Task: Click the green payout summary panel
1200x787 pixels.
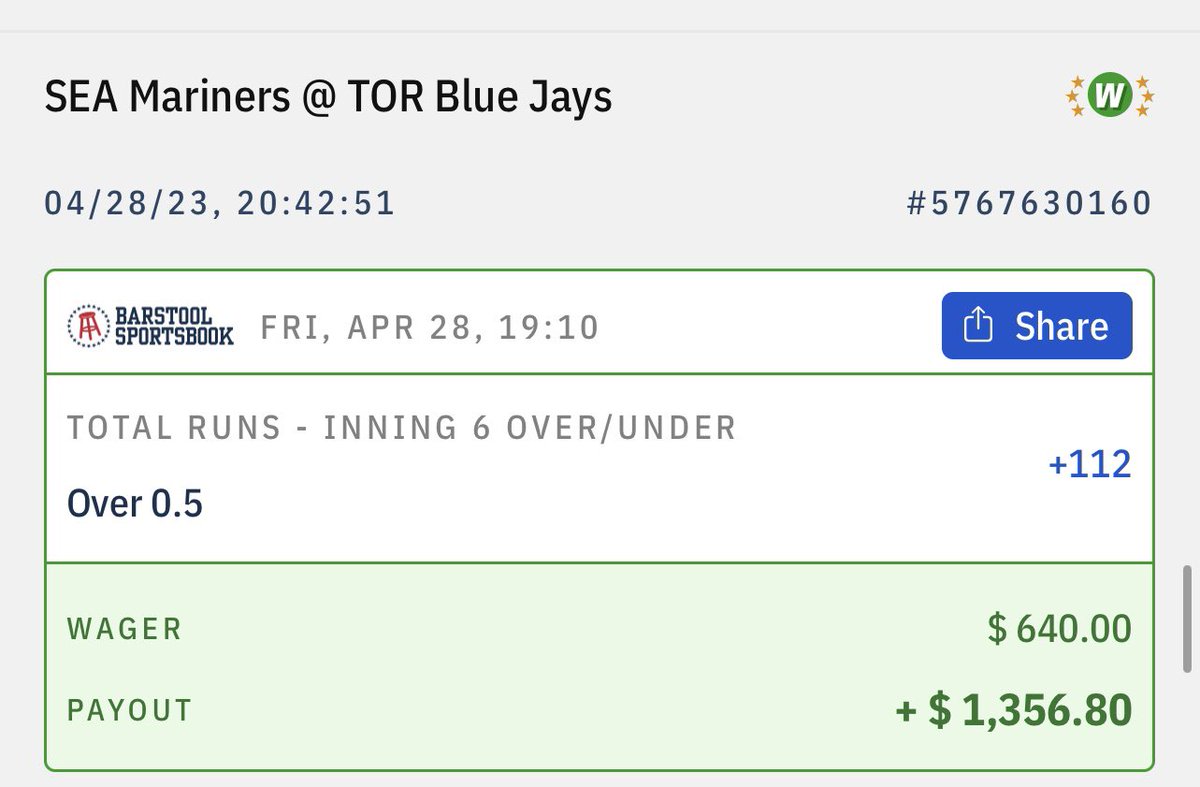Action: click(x=599, y=666)
